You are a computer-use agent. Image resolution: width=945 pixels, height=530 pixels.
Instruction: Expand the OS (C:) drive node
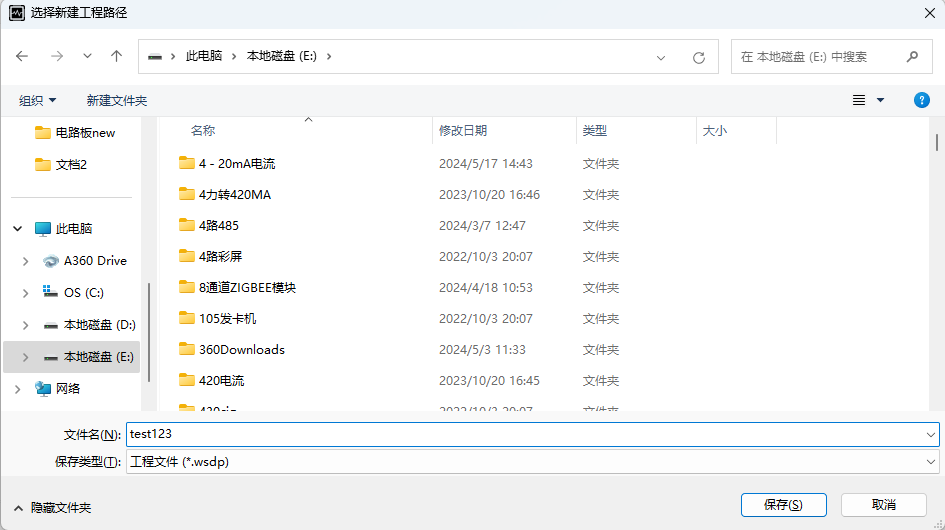point(25,293)
